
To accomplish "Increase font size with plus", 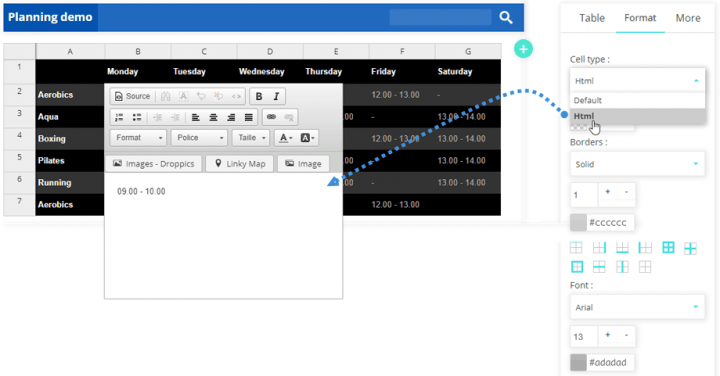I will click(x=608, y=335).
